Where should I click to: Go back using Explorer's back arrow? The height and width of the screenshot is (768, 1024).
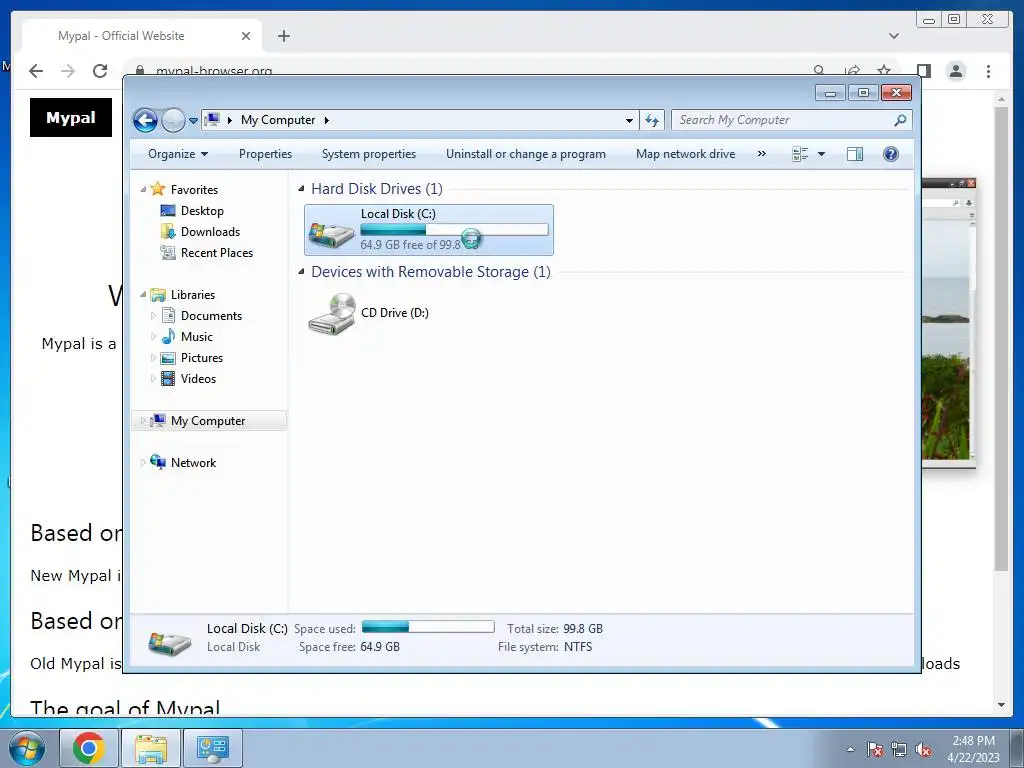(x=145, y=120)
